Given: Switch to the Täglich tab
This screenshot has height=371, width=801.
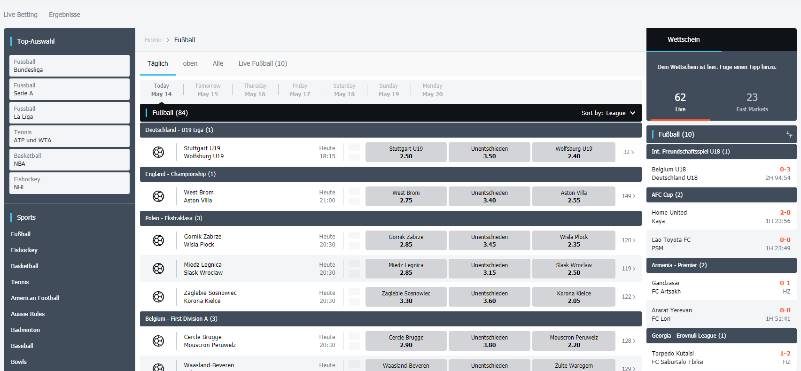Looking at the screenshot, I should pyautogui.click(x=158, y=64).
